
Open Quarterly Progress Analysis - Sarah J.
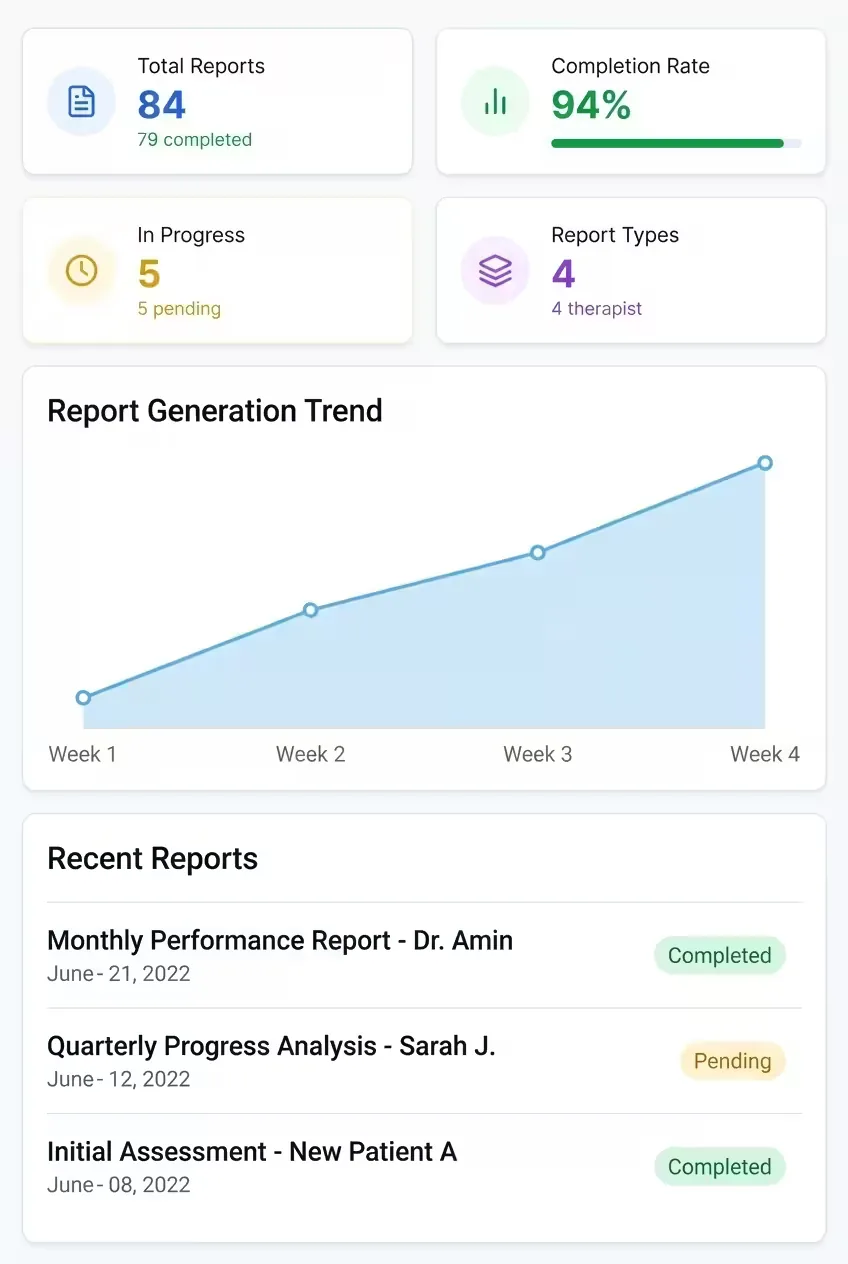pos(424,1061)
